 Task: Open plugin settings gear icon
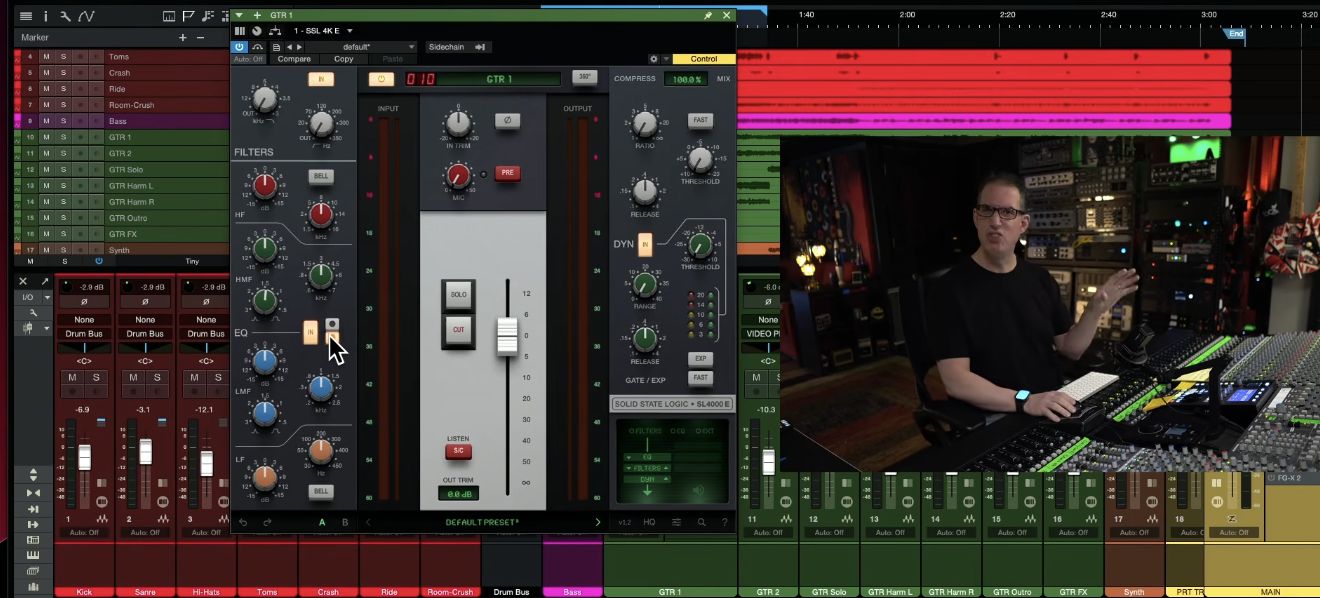[654, 59]
